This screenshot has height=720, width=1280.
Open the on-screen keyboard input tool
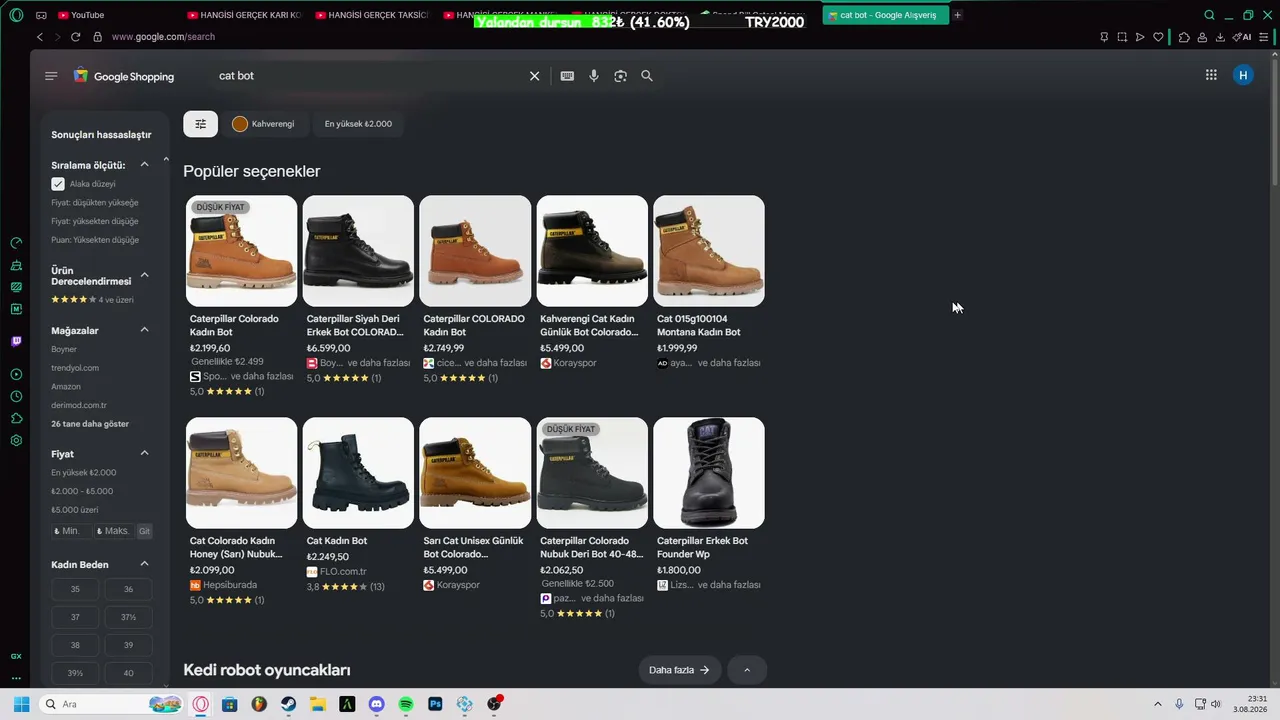[567, 76]
